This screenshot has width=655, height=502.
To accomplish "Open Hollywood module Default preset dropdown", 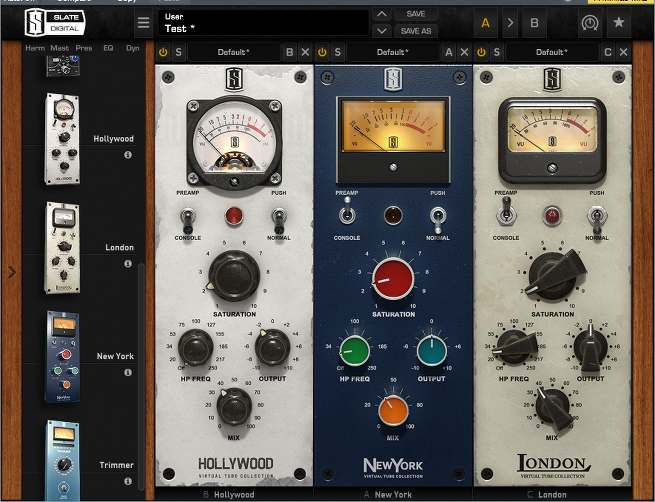I will tap(234, 52).
